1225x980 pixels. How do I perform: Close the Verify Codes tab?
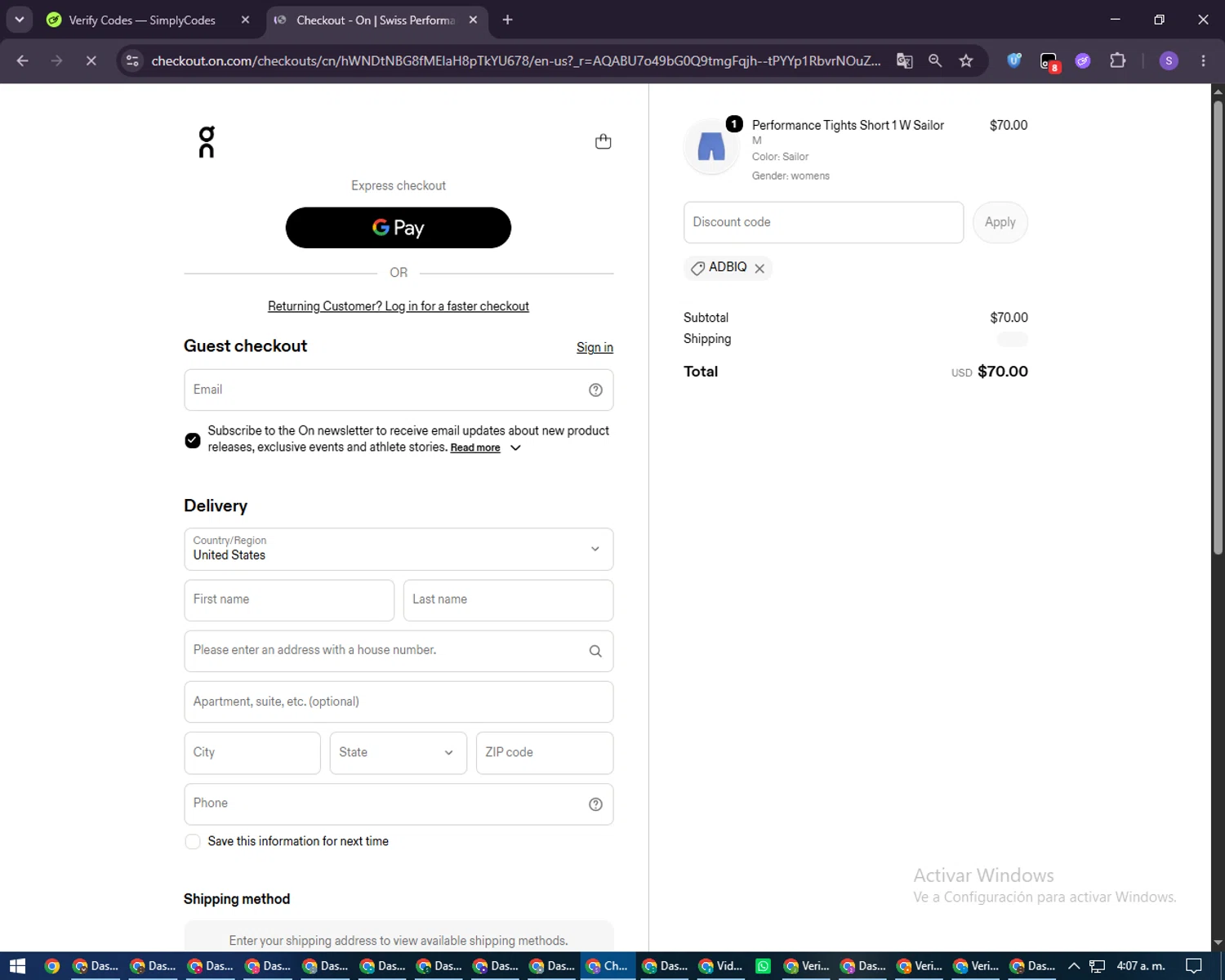click(x=245, y=20)
